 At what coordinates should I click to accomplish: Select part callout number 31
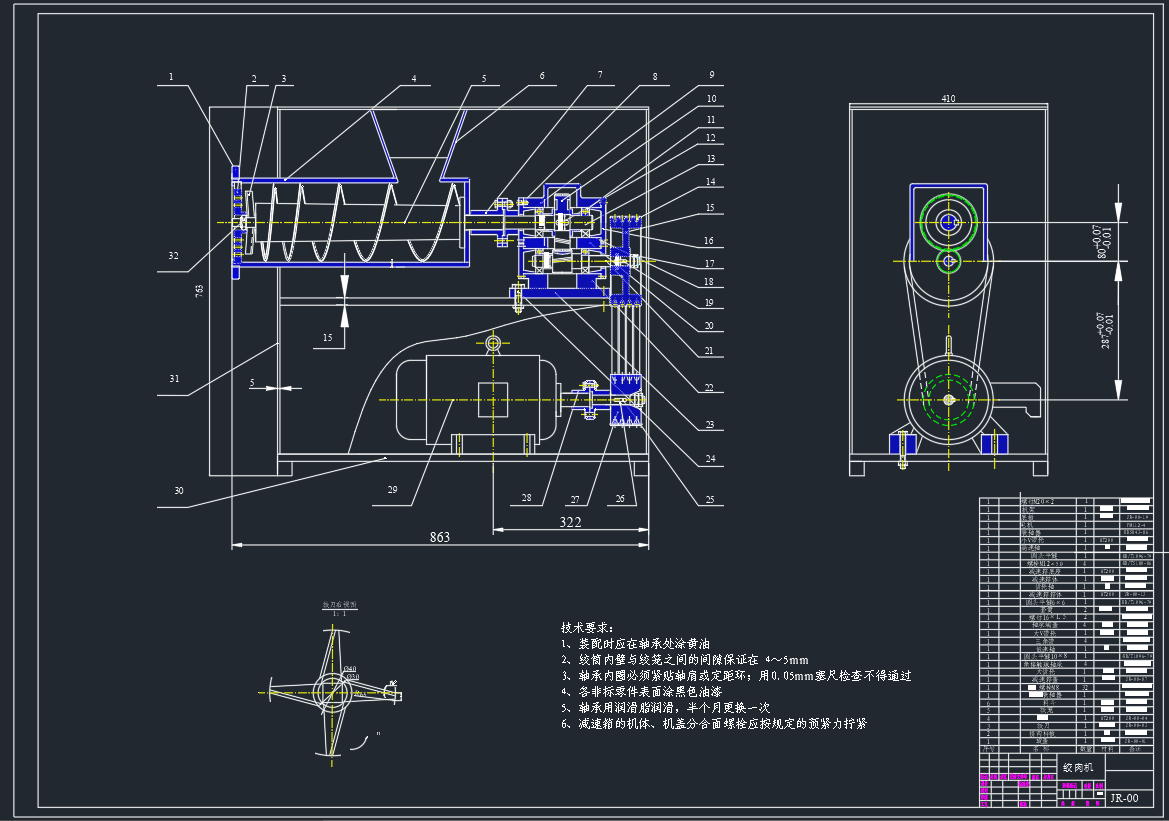(173, 377)
